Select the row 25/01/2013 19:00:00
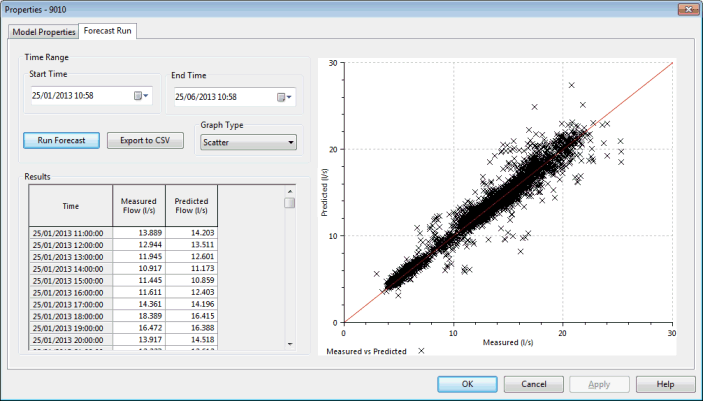703x401 pixels. pyautogui.click(x=123, y=328)
